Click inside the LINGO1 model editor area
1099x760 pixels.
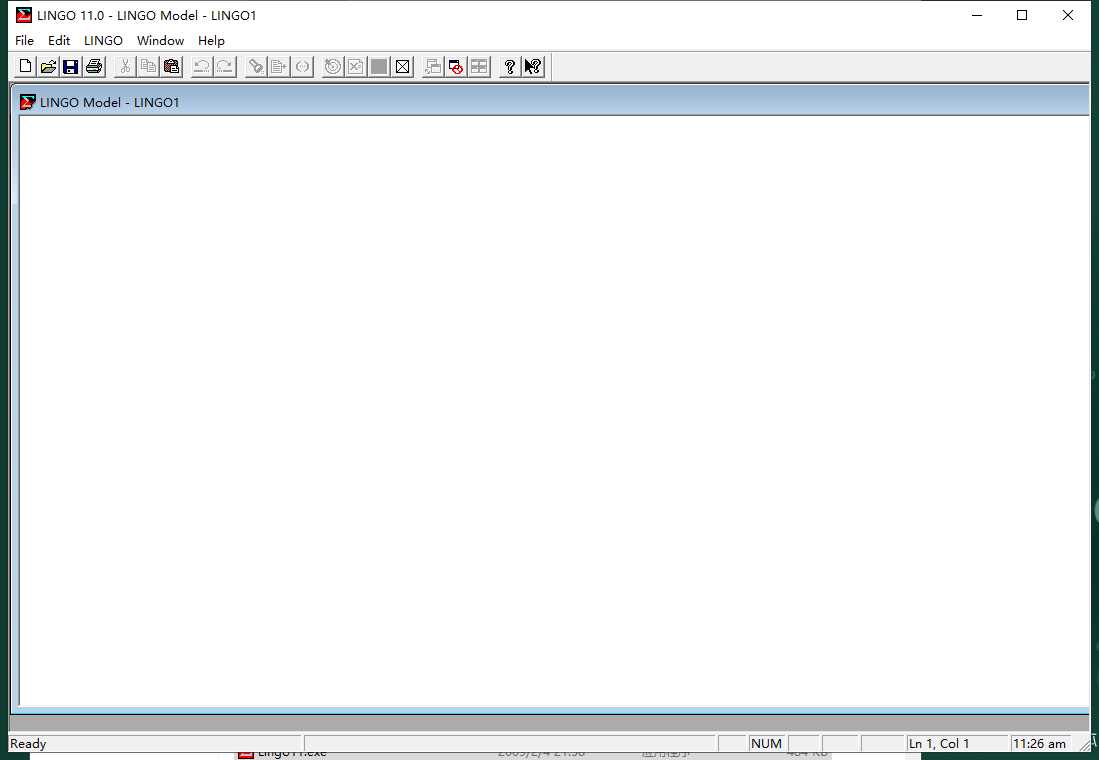pyautogui.click(x=554, y=410)
